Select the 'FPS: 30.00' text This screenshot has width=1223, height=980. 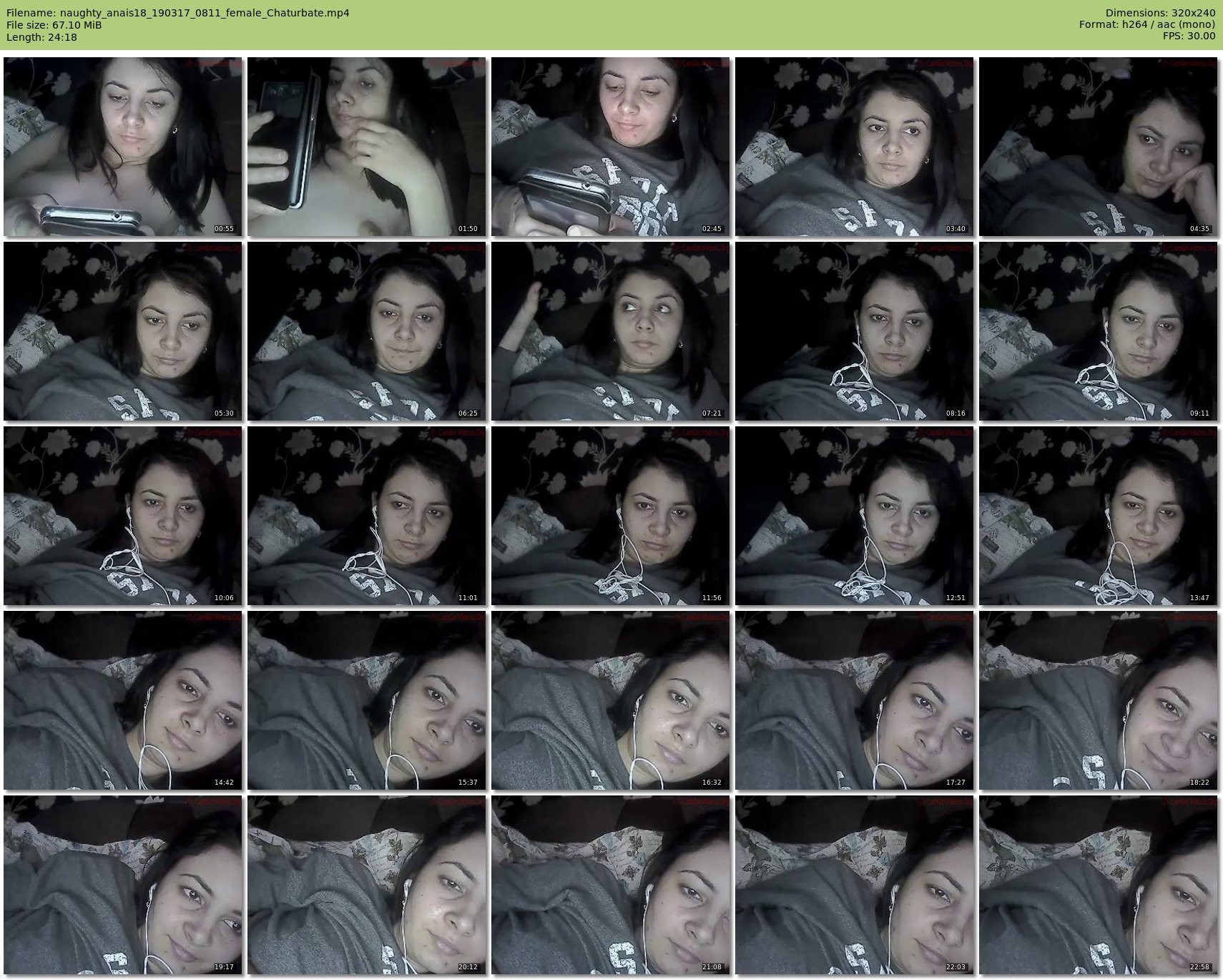(1189, 36)
